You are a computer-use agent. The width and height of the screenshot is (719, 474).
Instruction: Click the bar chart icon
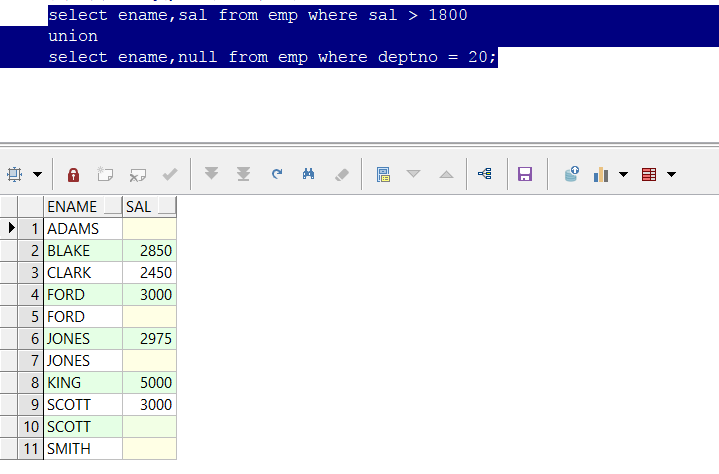pyautogui.click(x=601, y=174)
